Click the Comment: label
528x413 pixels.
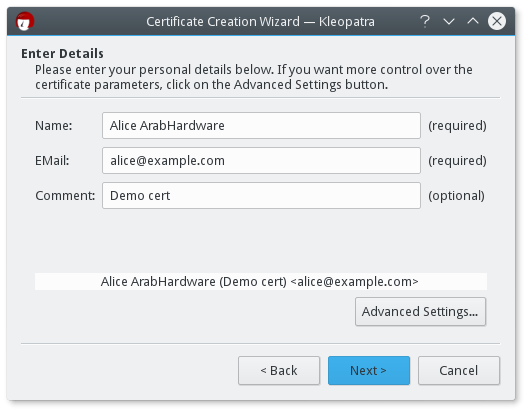pos(65,196)
